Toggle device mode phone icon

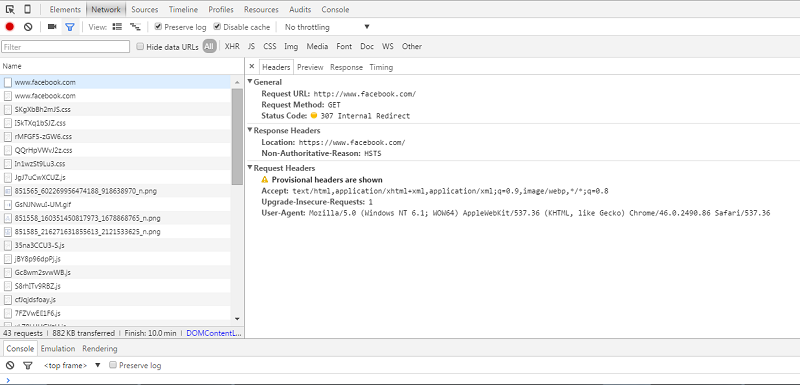click(x=28, y=9)
